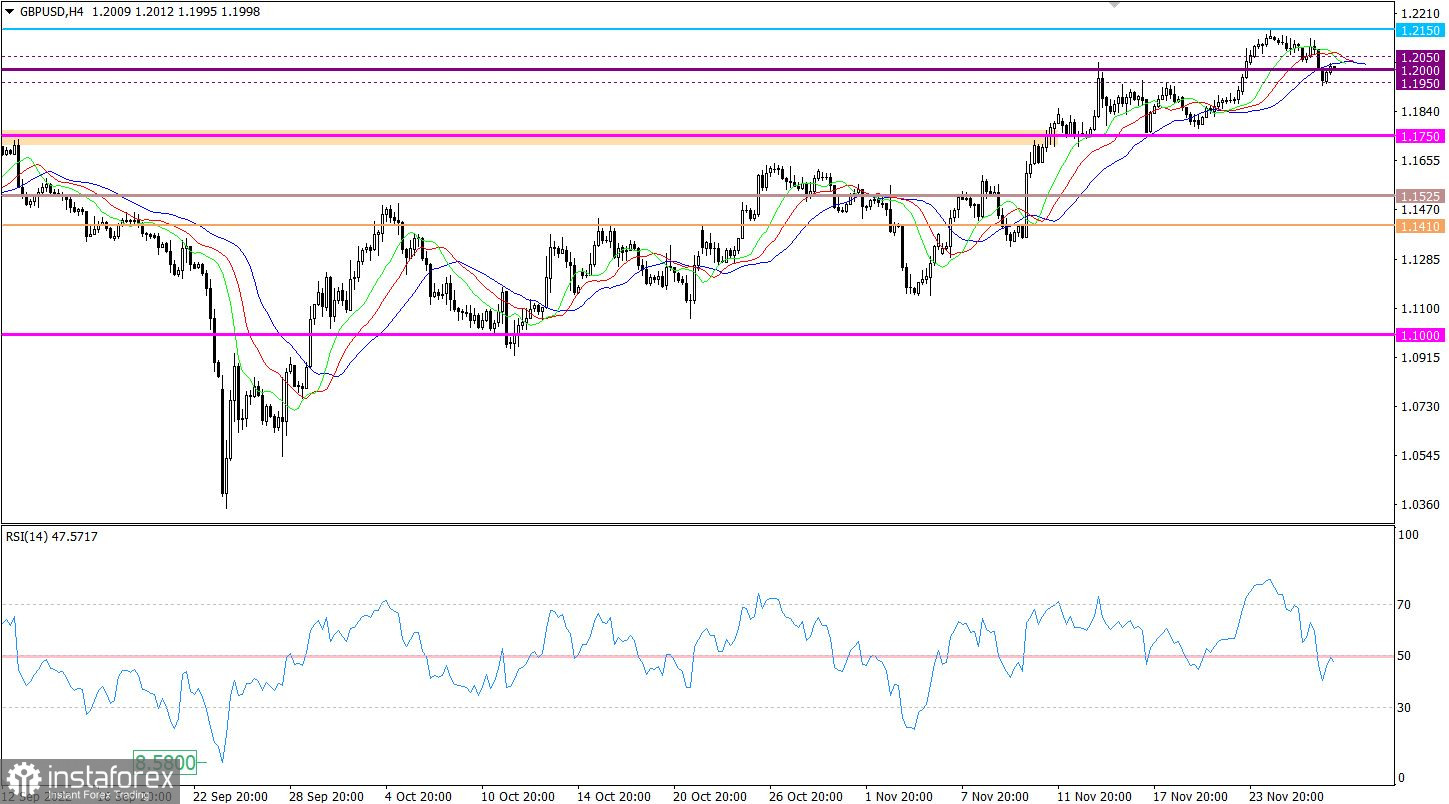Screen dimensions: 1449x804
Task: Click the magenta 1.1000 price level tag
Action: point(1421,336)
